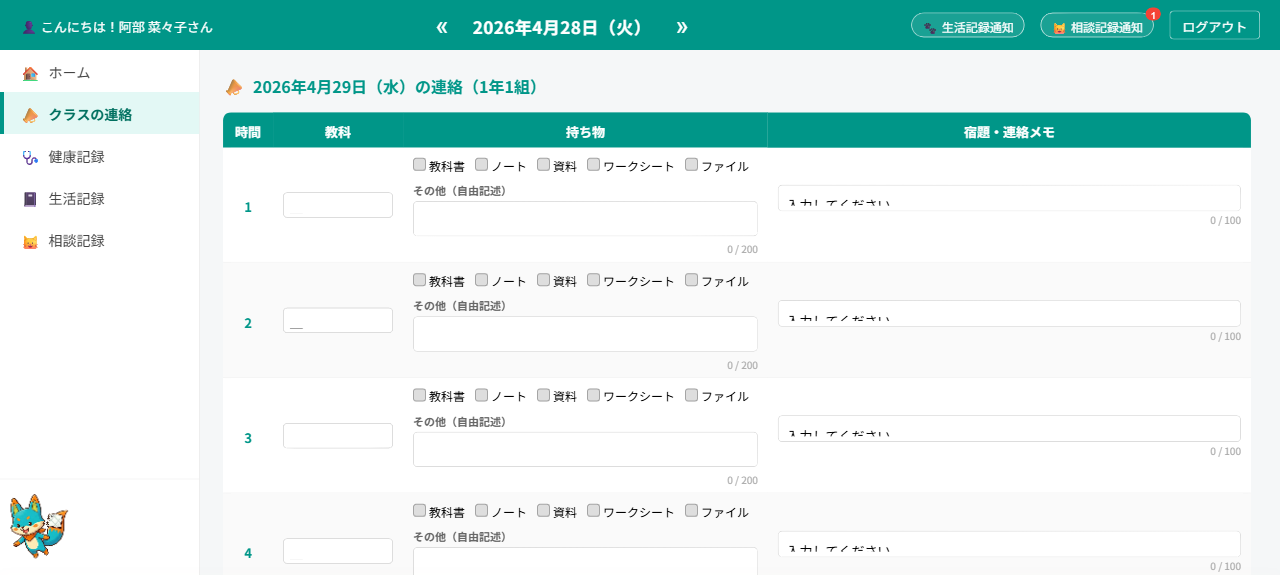Viewport: 1280px width, 575px height.
Task: Click the 時間 column header
Action: [x=248, y=131]
